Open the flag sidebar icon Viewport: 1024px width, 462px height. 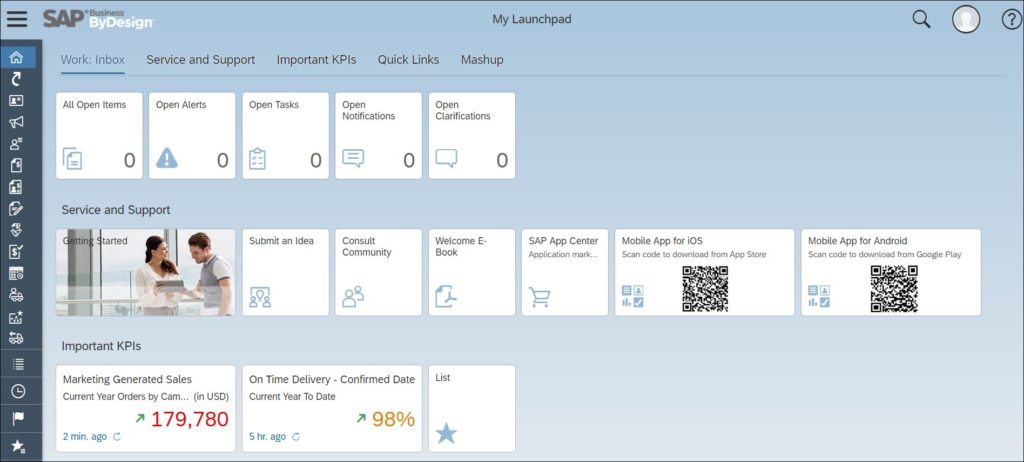(x=18, y=418)
